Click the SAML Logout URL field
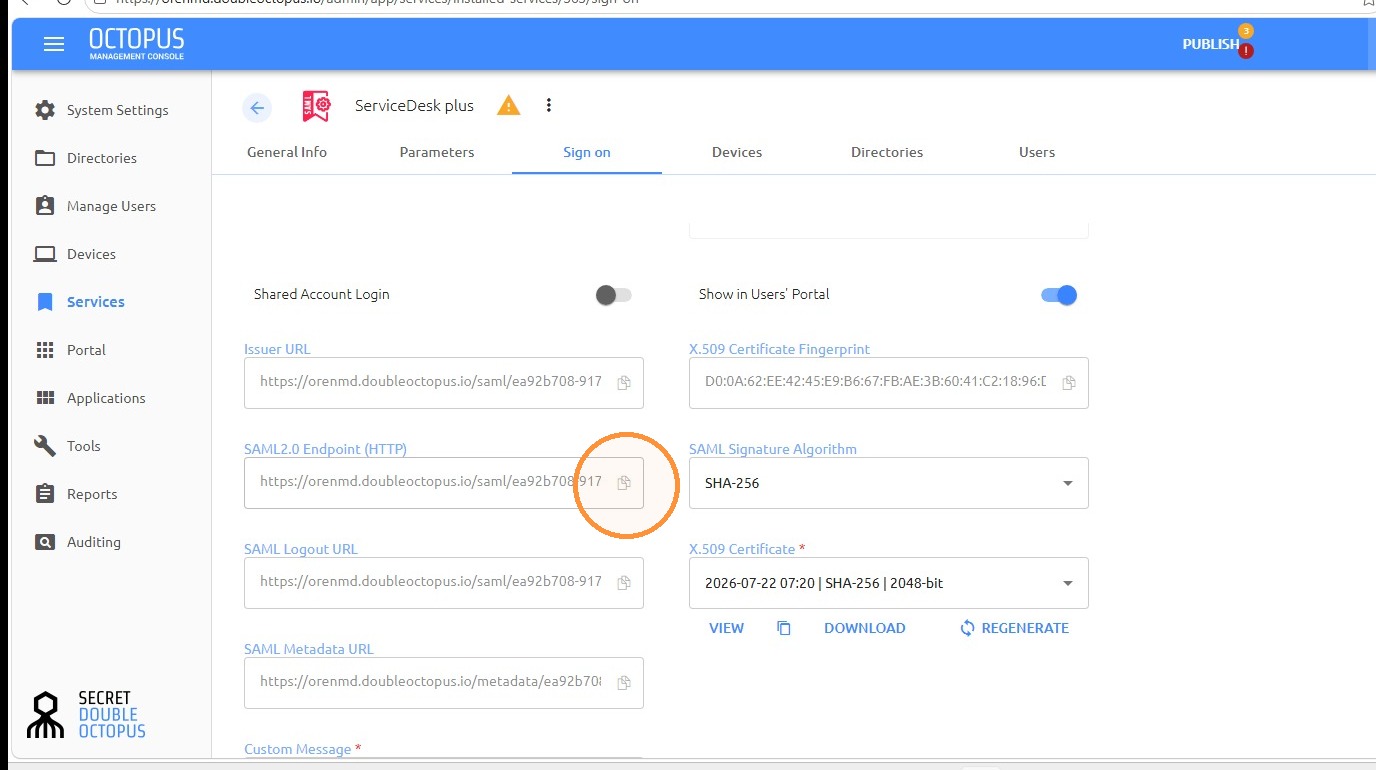The image size is (1376, 770). [x=444, y=583]
